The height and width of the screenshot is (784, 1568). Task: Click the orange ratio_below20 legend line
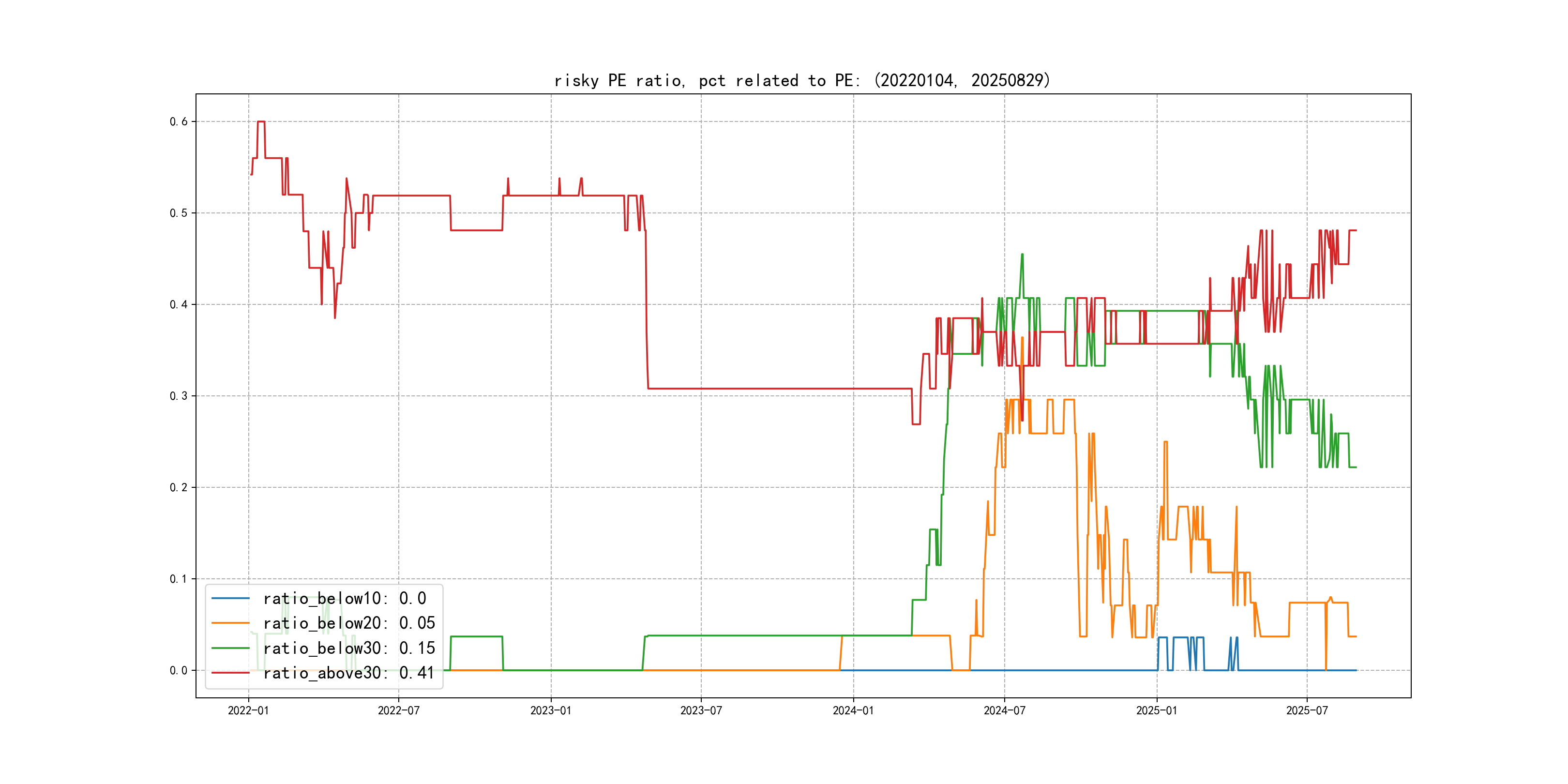(230, 623)
